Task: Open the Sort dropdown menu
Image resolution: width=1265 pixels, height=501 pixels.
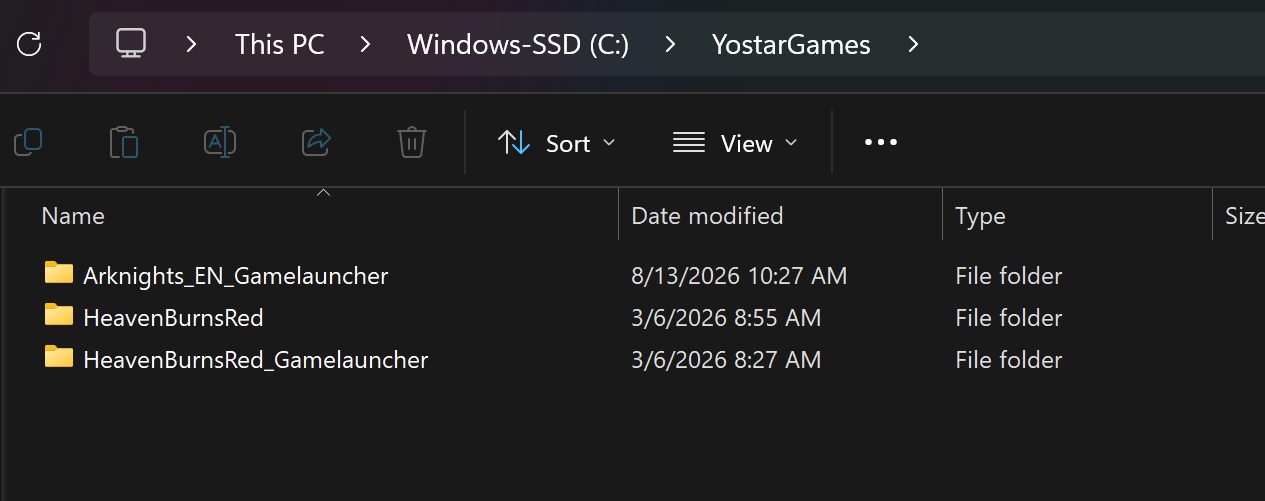Action: (x=557, y=143)
